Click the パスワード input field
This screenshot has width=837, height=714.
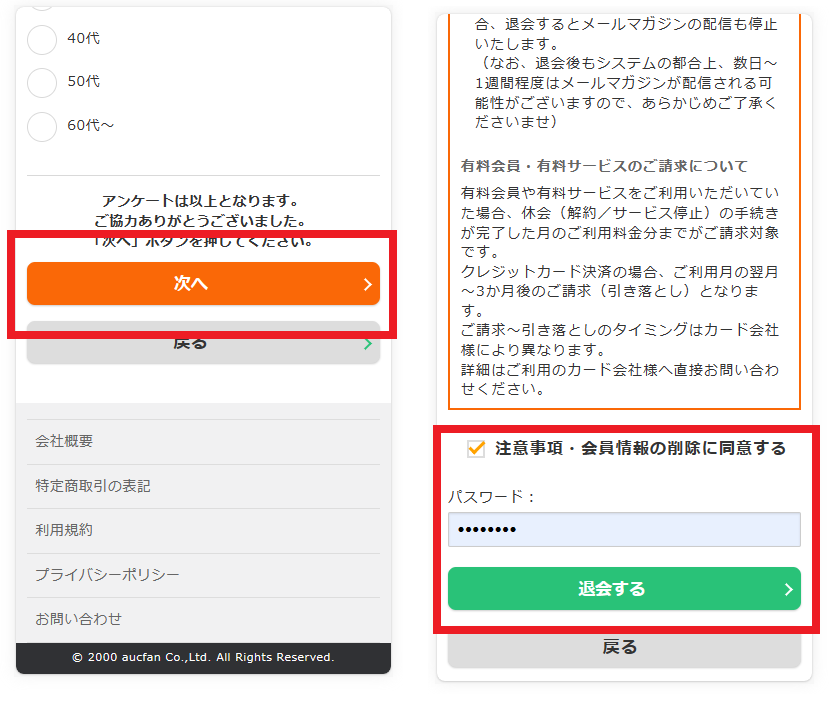tap(623, 528)
